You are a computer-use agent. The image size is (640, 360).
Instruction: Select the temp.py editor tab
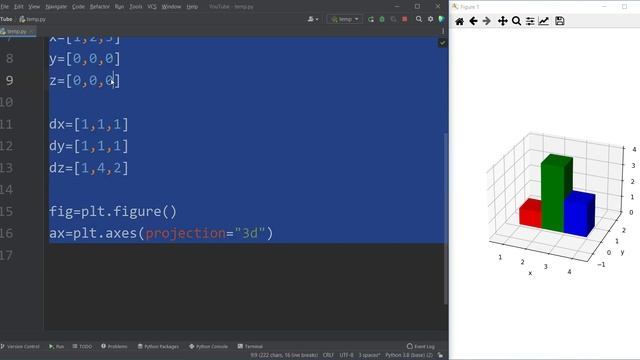point(17,31)
